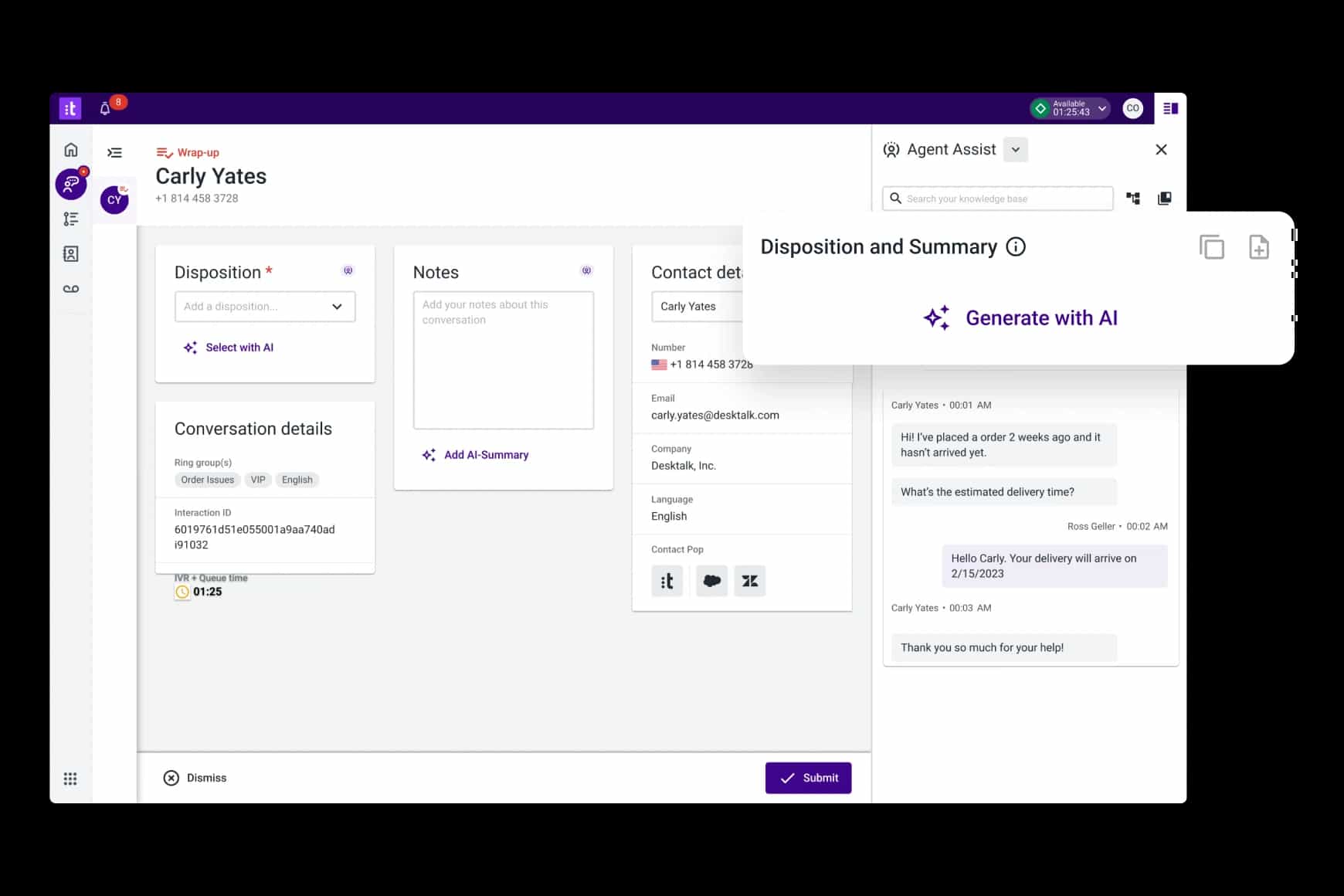
Task: Click the knowledge base search field
Action: click(x=998, y=199)
